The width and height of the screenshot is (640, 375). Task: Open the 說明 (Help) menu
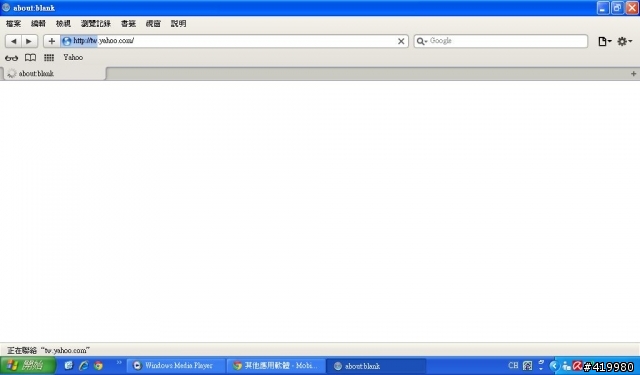[x=178, y=24]
